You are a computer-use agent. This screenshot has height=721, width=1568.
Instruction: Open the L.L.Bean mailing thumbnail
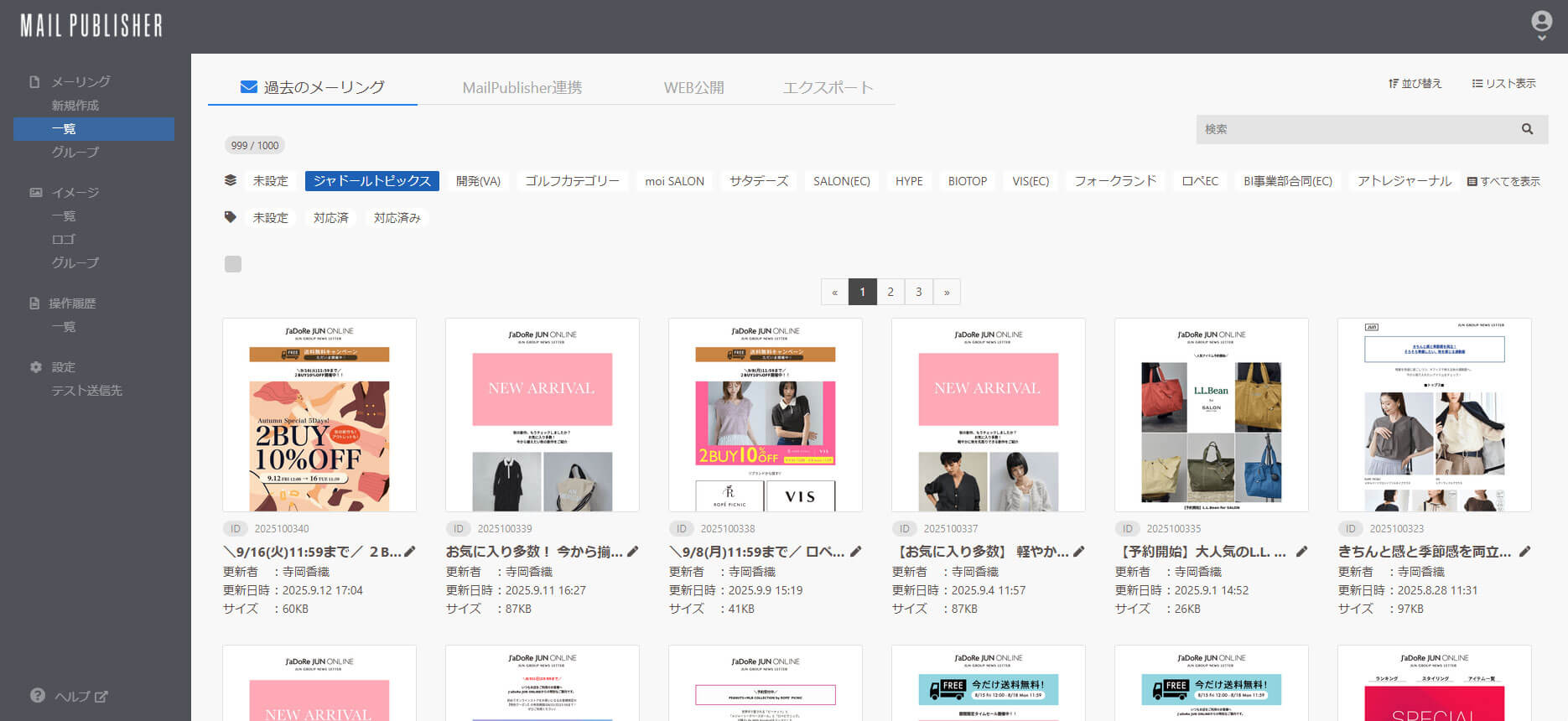pos(1211,415)
